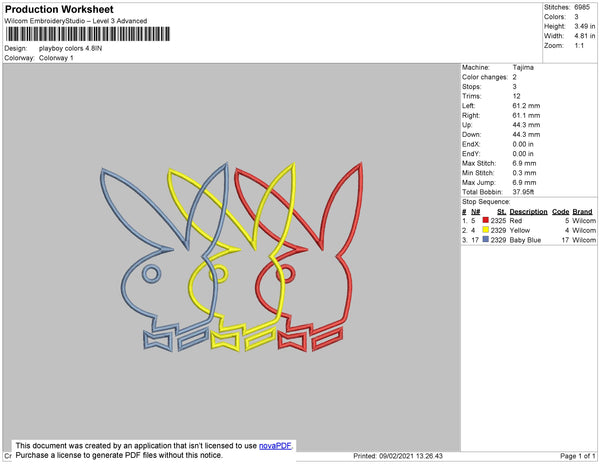Viewport: 600px width, 464px height.
Task: Click the 'Yellow' description in row 2
Action: [x=520, y=230]
